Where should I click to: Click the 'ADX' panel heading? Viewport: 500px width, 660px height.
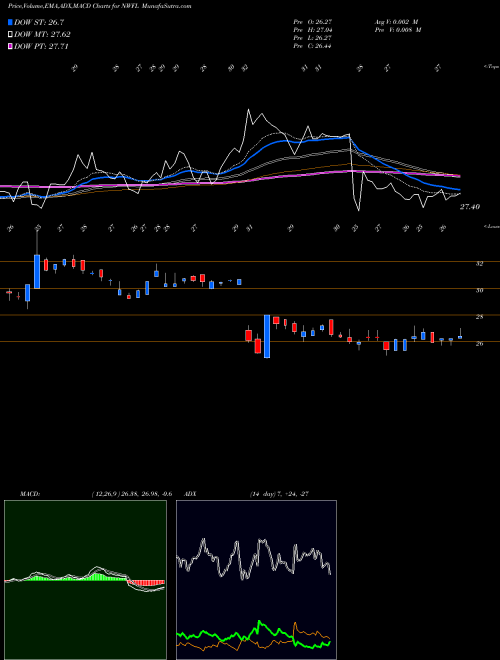(x=191, y=494)
